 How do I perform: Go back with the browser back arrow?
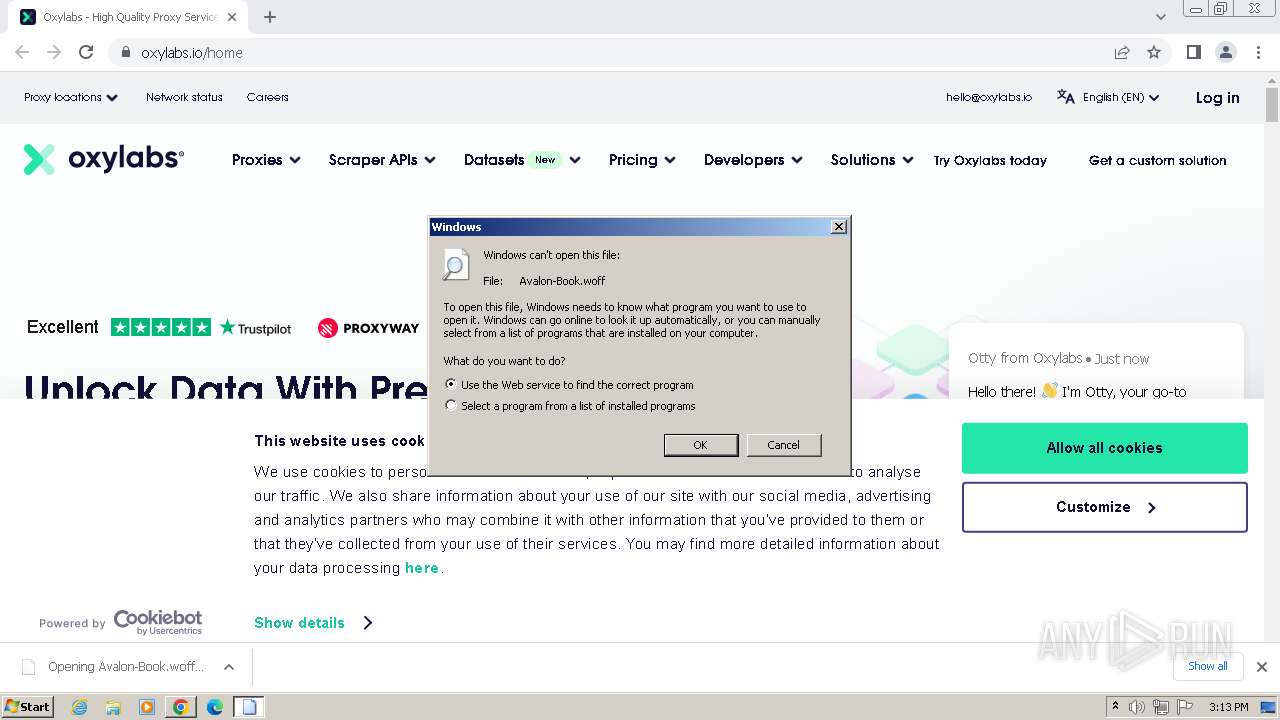coord(22,52)
